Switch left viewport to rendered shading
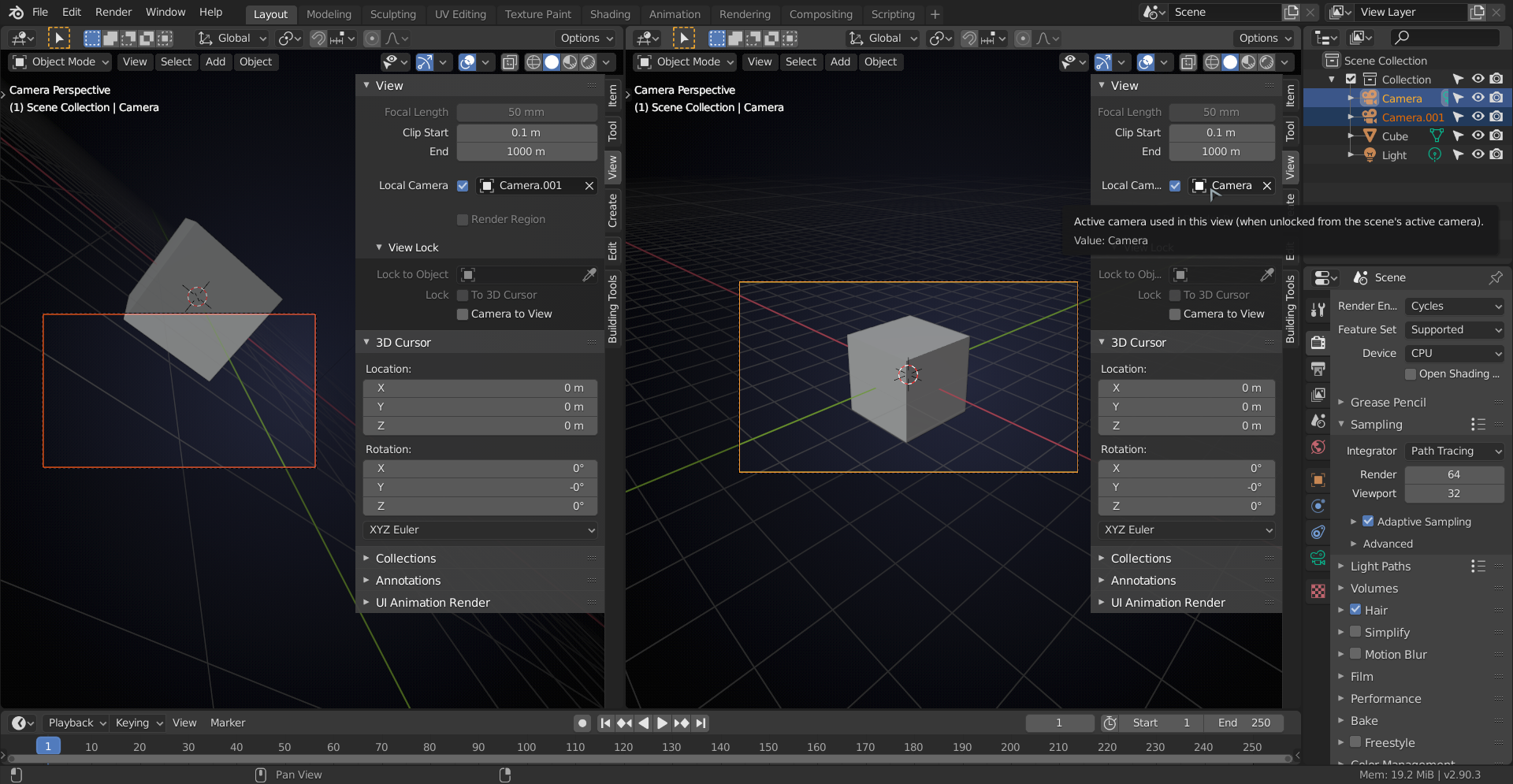1513x784 pixels. tap(588, 62)
